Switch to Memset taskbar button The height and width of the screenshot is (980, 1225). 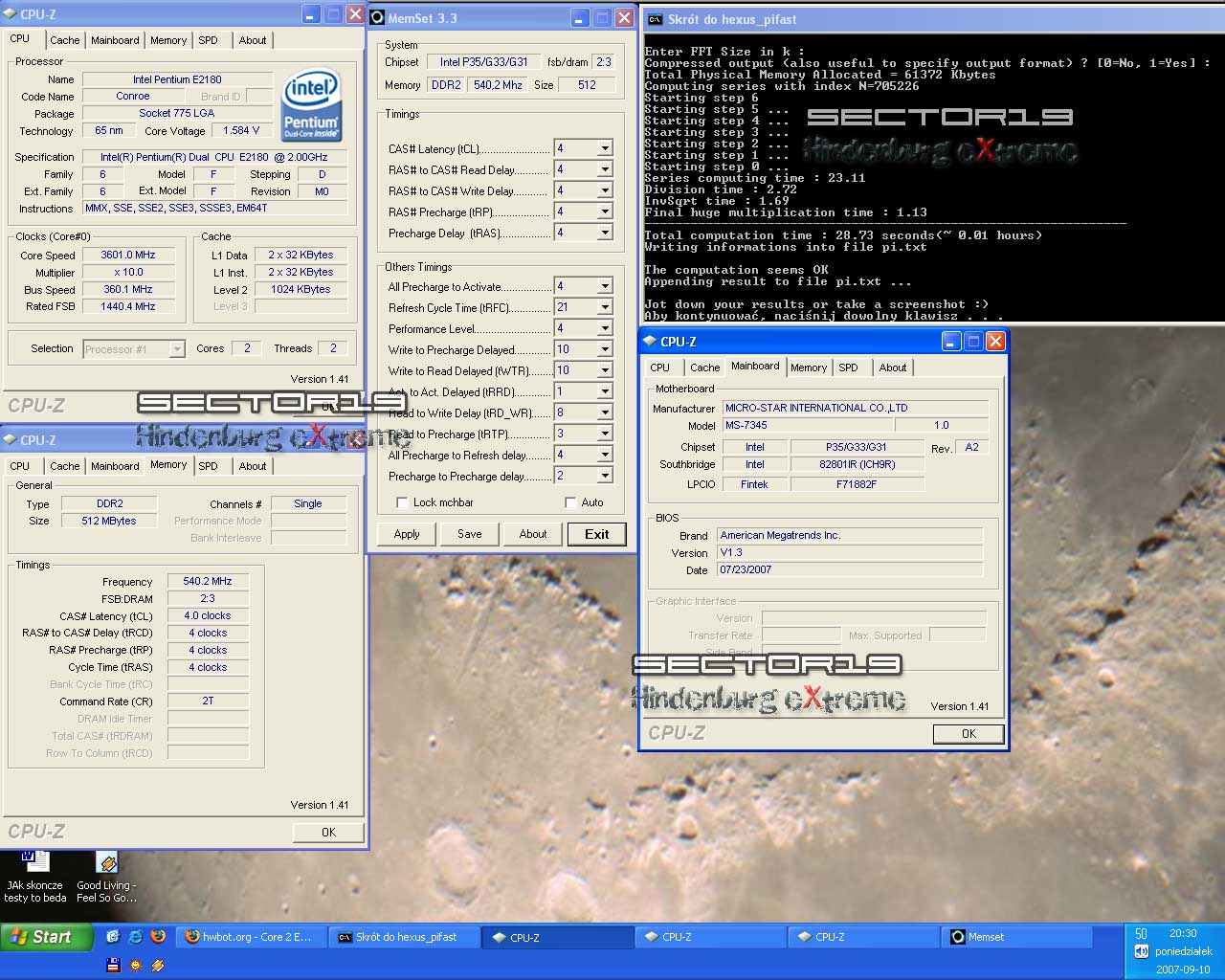pos(1017,937)
